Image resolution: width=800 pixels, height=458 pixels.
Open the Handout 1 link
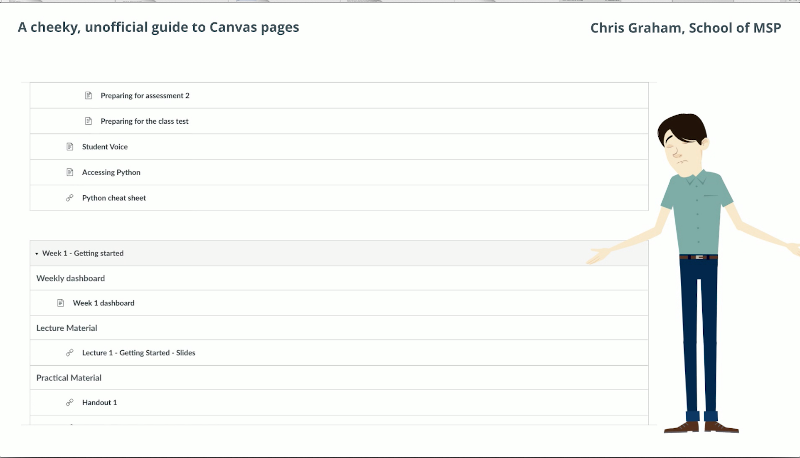coord(100,402)
